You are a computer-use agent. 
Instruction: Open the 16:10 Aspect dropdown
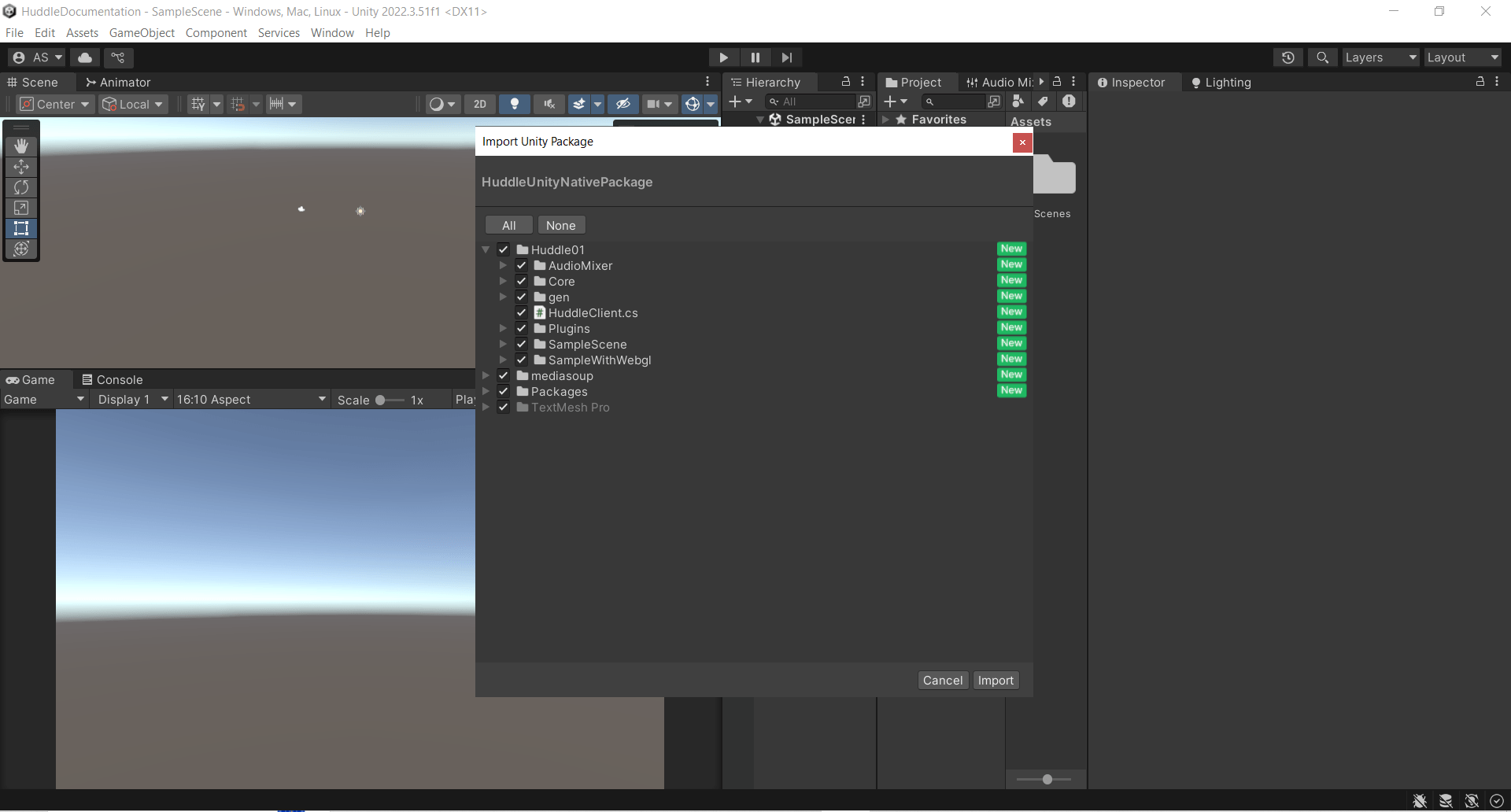tap(250, 400)
